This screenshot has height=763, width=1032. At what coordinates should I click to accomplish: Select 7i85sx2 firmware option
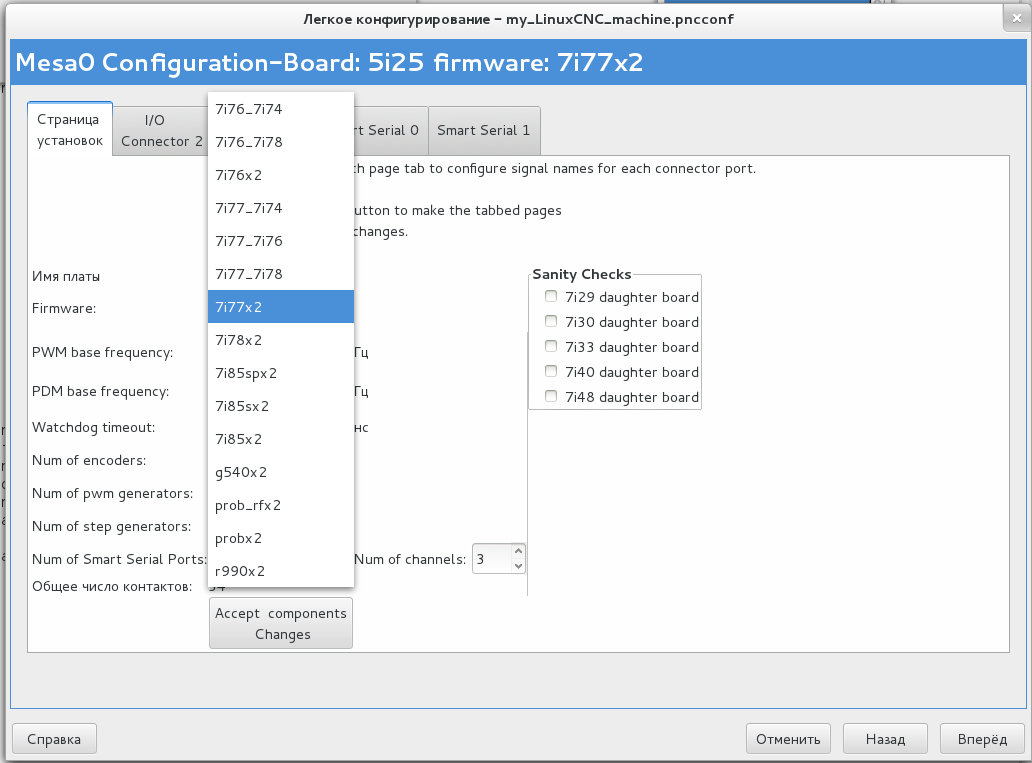pyautogui.click(x=281, y=406)
